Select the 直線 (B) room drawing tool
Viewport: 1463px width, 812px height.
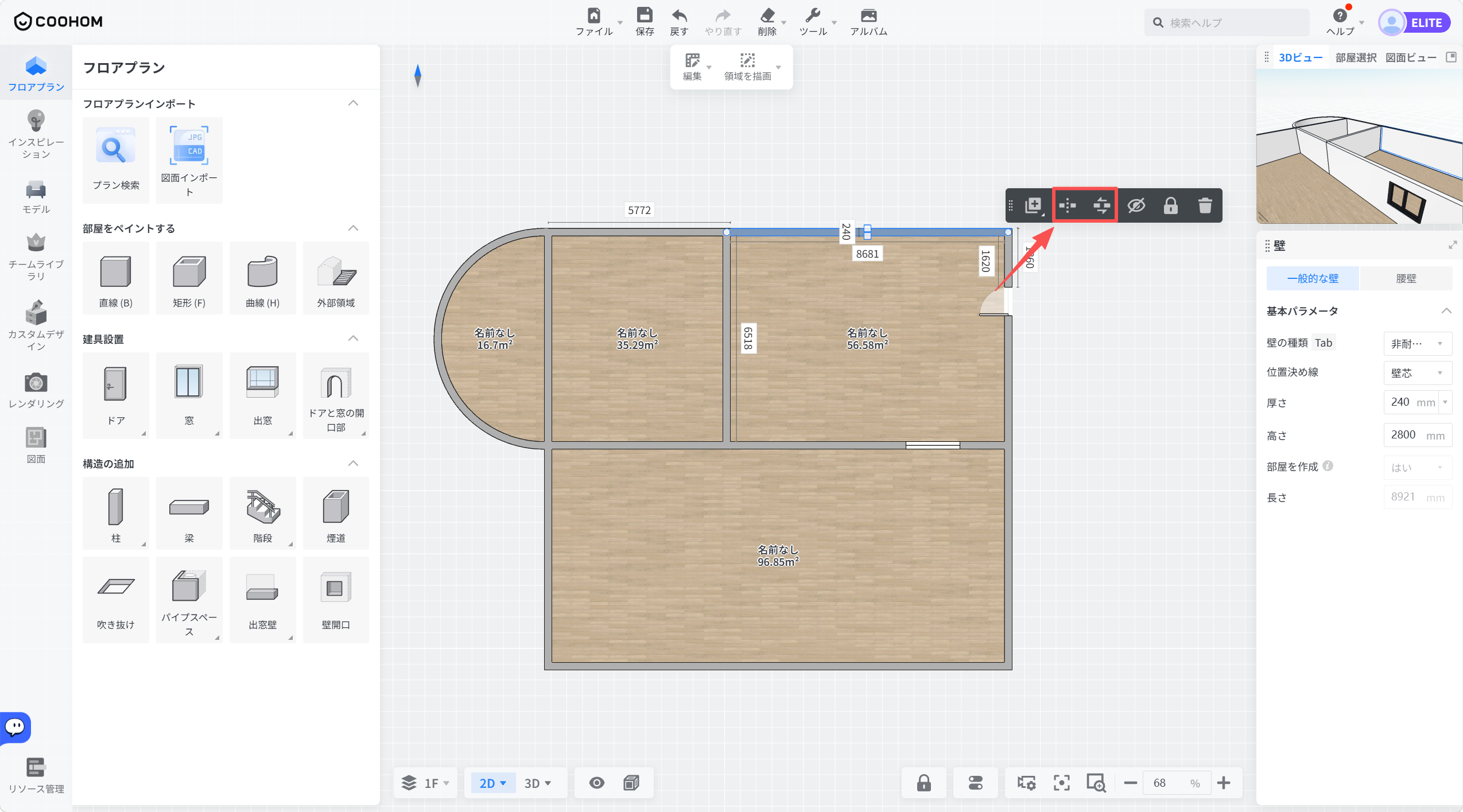[116, 278]
